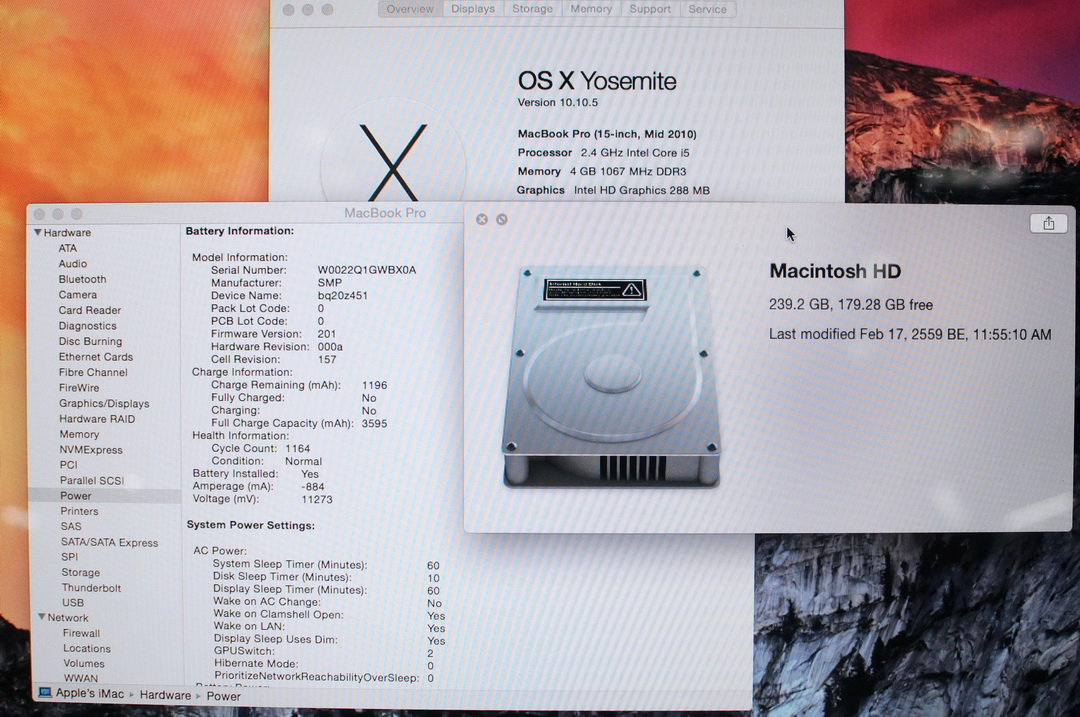Select FireWire in the sidebar
This screenshot has height=717, width=1080.
[x=79, y=388]
